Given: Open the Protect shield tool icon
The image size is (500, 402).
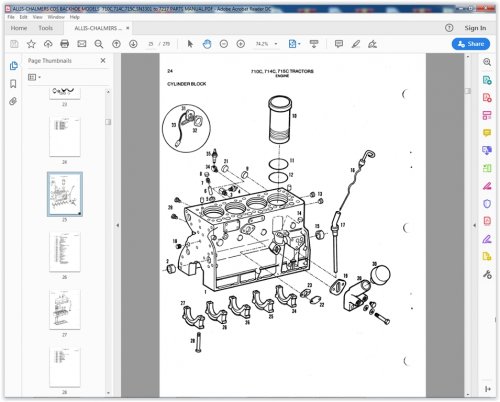Looking at the screenshot, I should [487, 204].
